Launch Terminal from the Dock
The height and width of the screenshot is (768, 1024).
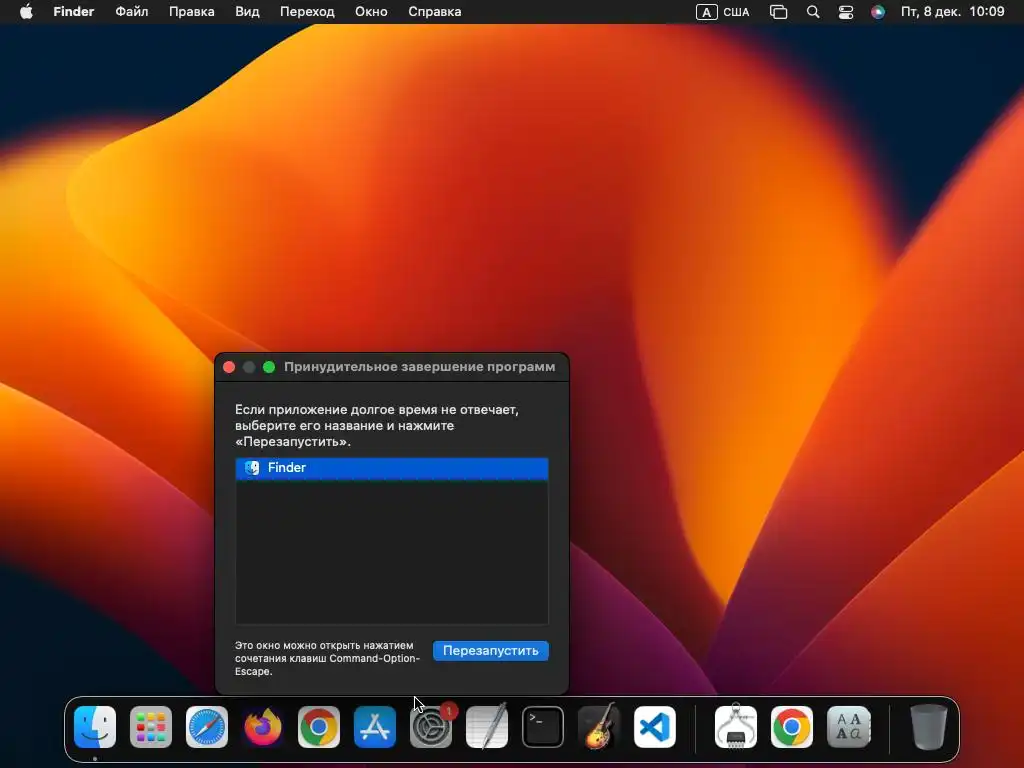point(543,727)
